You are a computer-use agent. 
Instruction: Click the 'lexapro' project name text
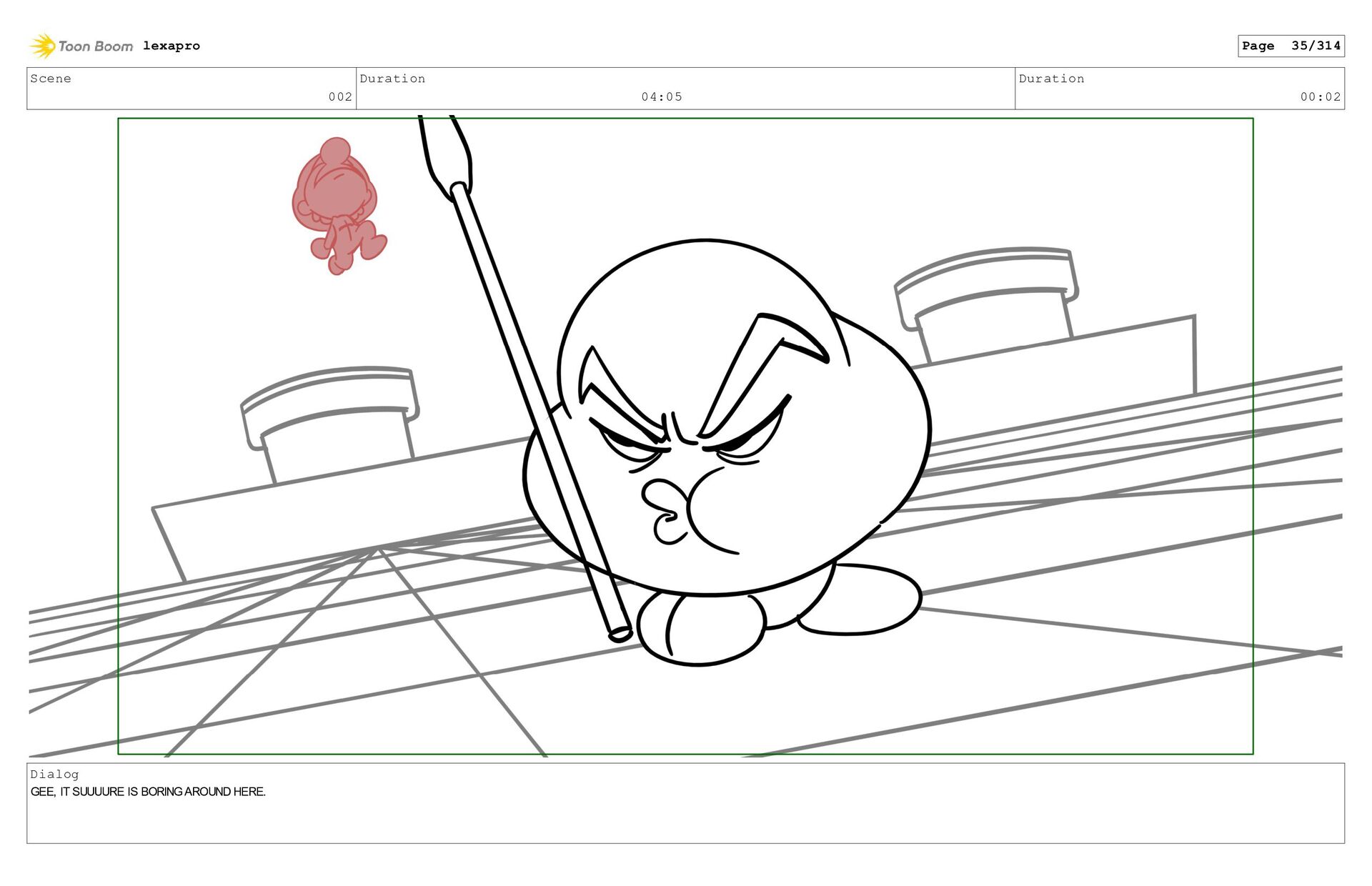pyautogui.click(x=171, y=46)
